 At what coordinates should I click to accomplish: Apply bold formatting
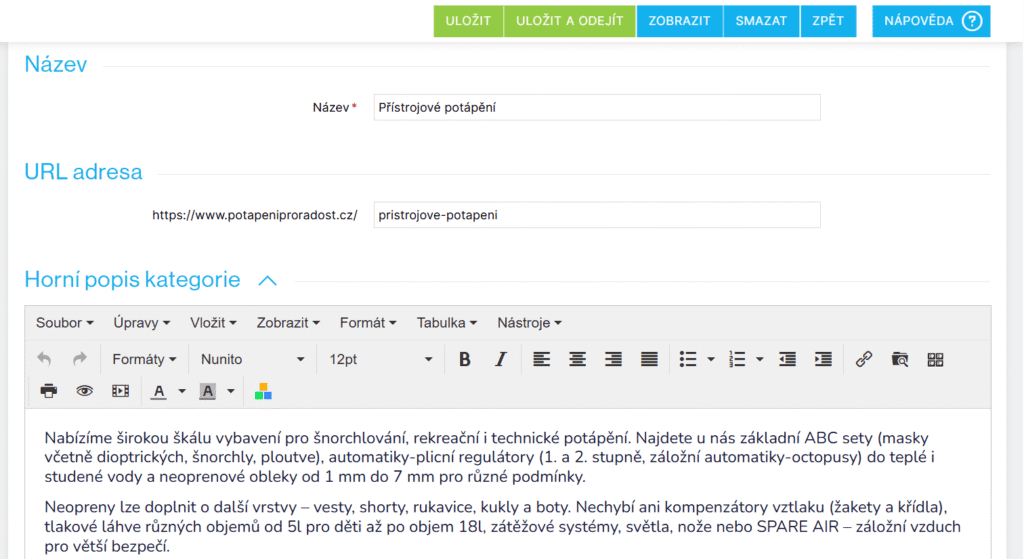pyautogui.click(x=464, y=359)
